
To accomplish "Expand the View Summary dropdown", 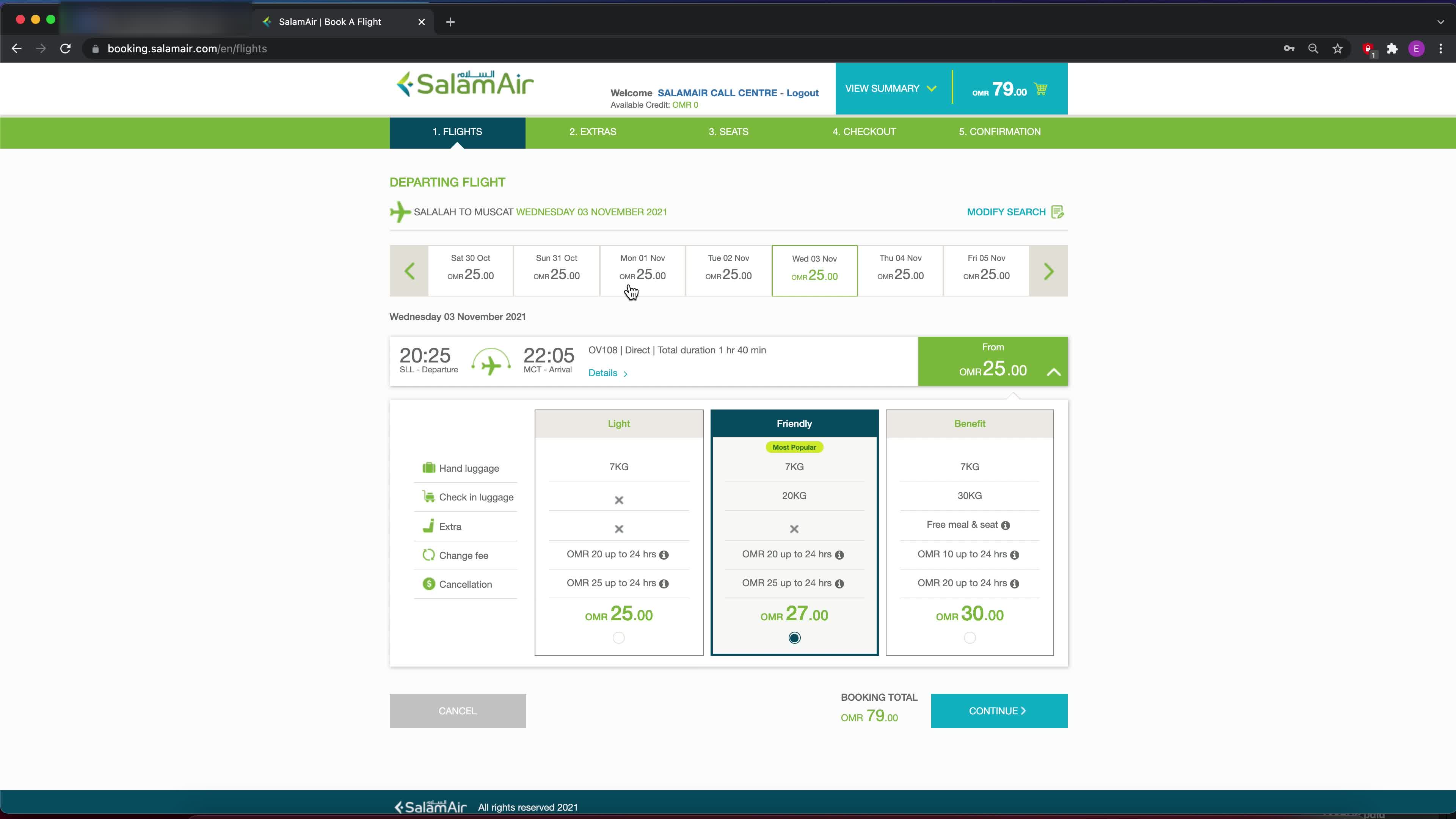I will click(891, 89).
